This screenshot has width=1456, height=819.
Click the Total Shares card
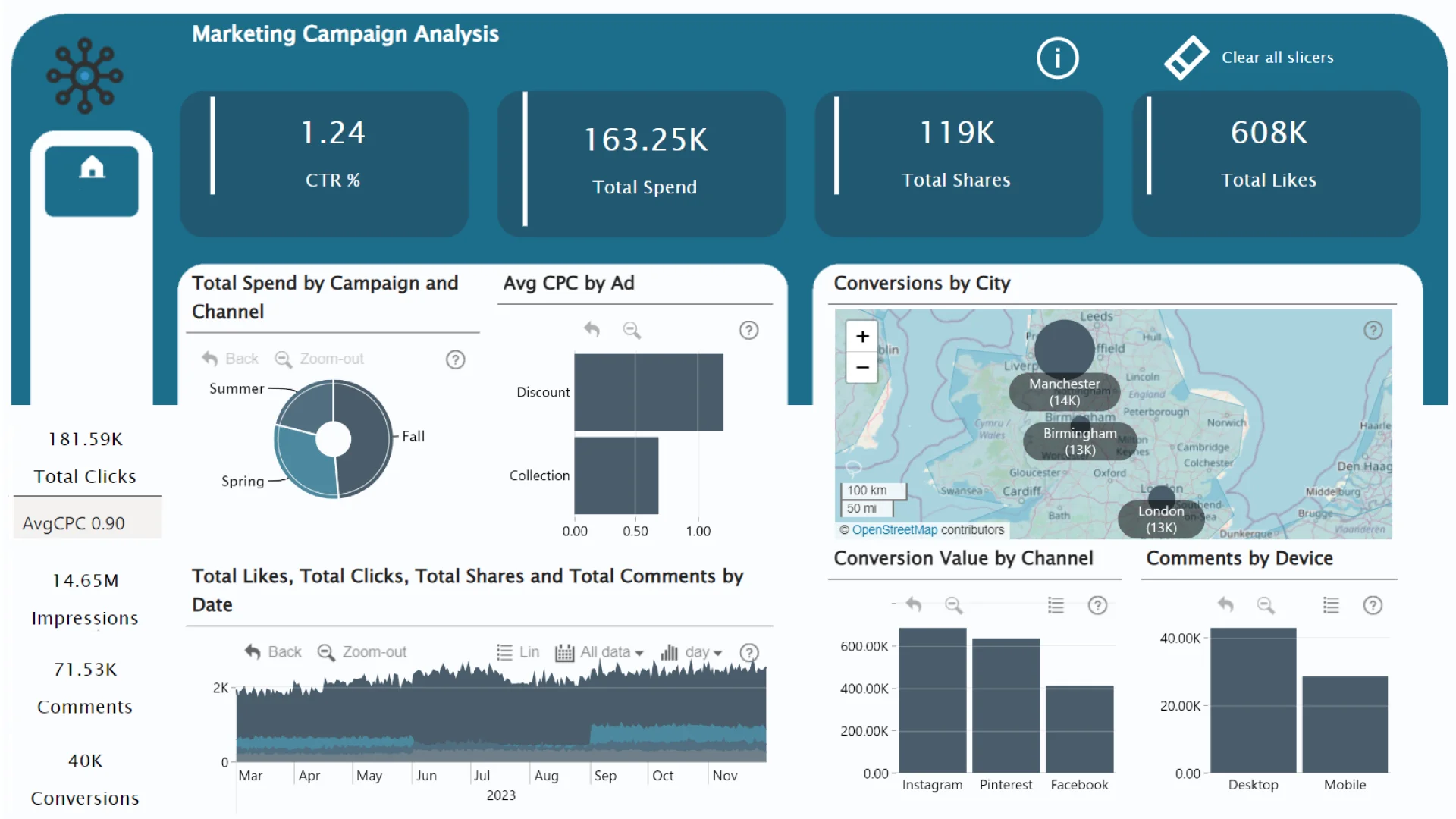pyautogui.click(x=959, y=164)
